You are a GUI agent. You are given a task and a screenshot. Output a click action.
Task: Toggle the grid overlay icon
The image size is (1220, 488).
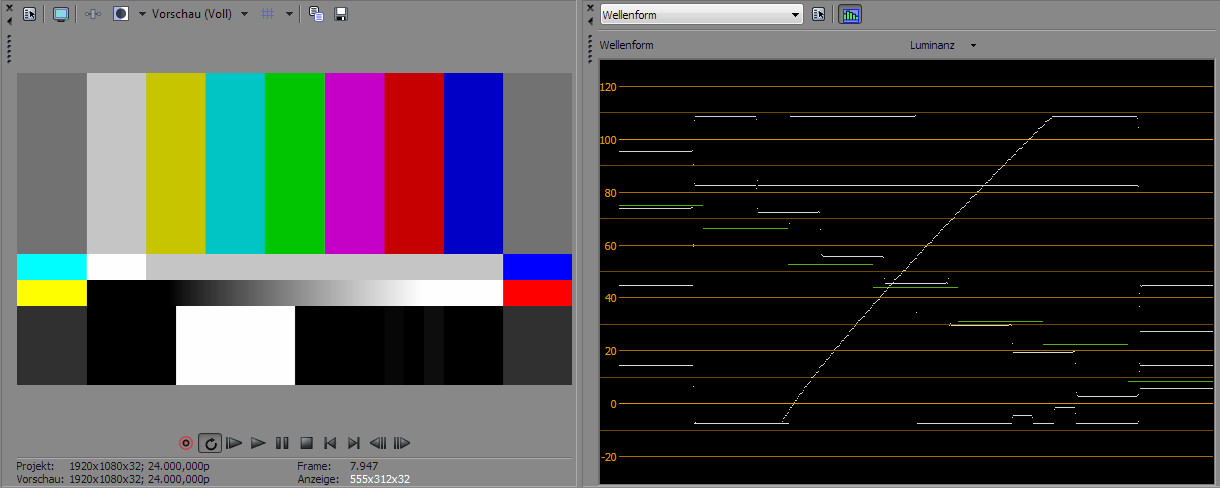pyautogui.click(x=267, y=14)
